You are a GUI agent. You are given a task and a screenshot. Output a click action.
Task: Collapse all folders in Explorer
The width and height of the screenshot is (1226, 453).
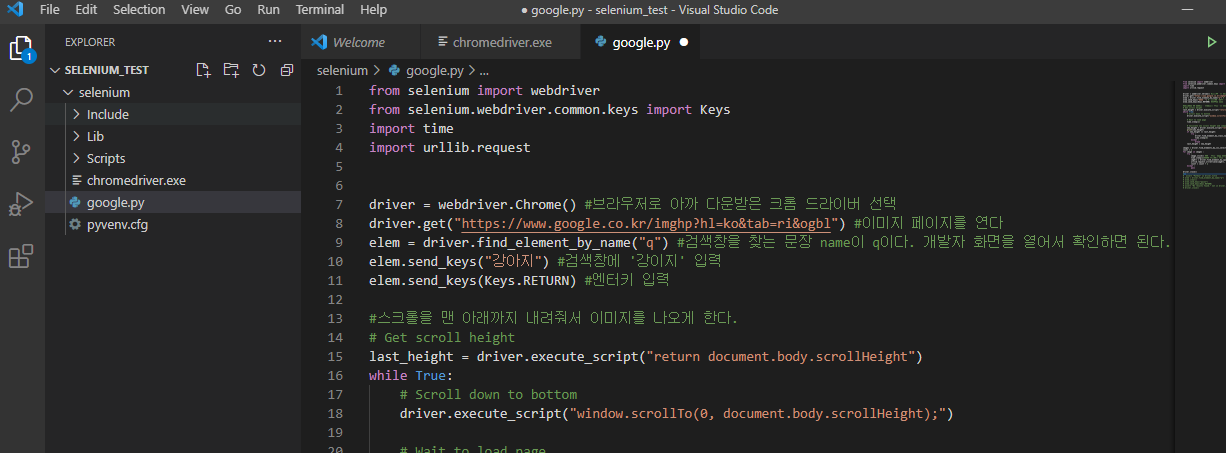pyautogui.click(x=287, y=70)
